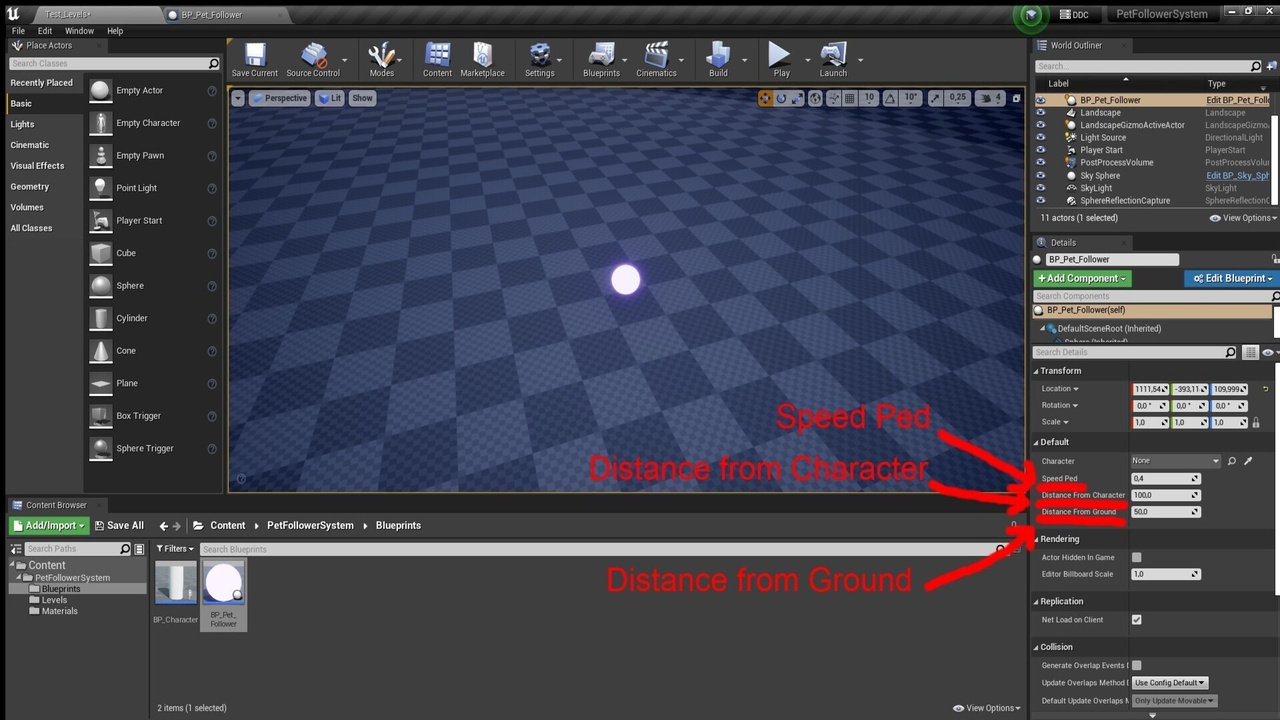The height and width of the screenshot is (720, 1280).
Task: Open the Content toolbar icon
Action: tap(437, 60)
